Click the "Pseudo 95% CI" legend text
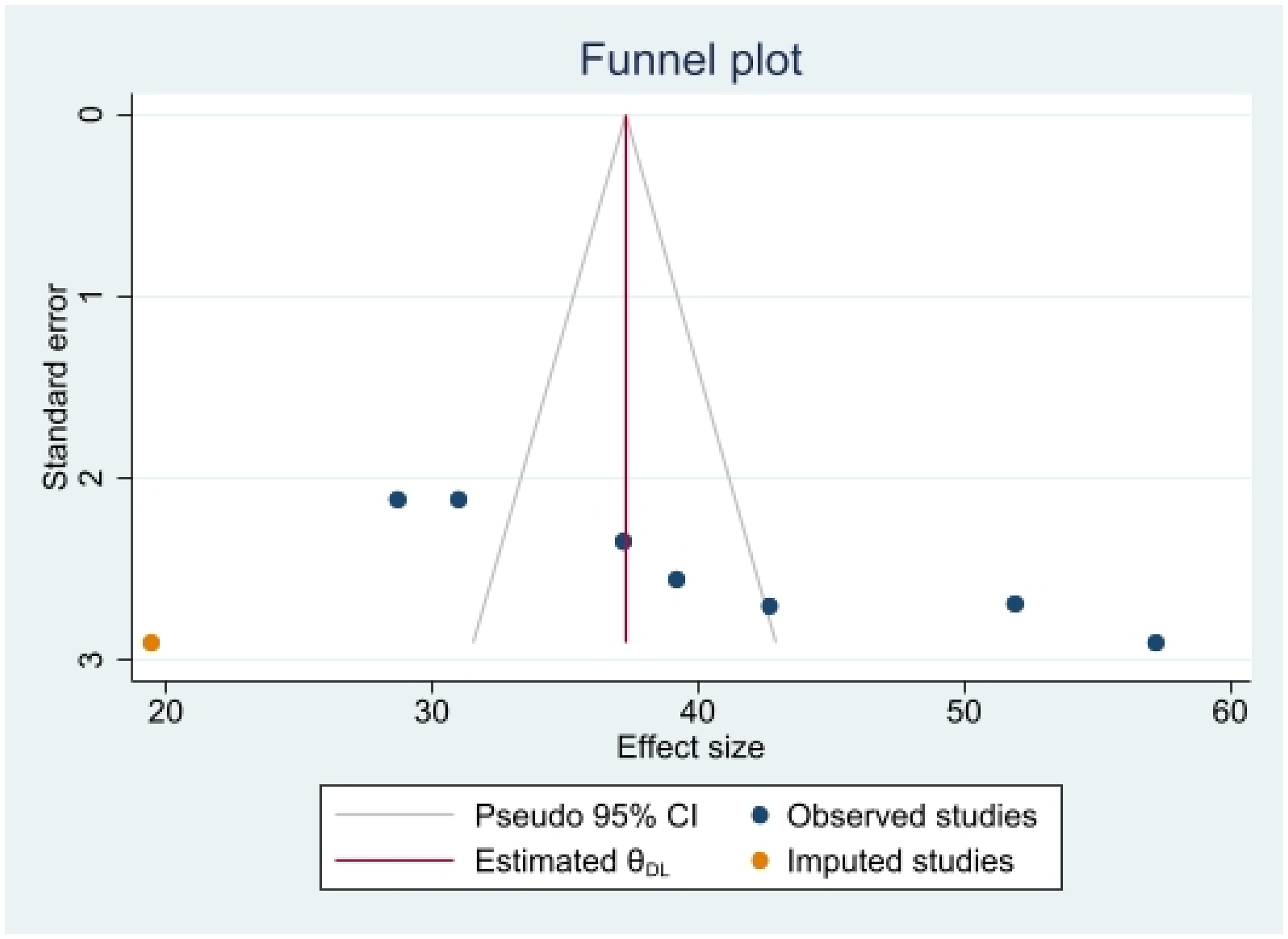Screen dimensions: 1288x939 coord(586,816)
